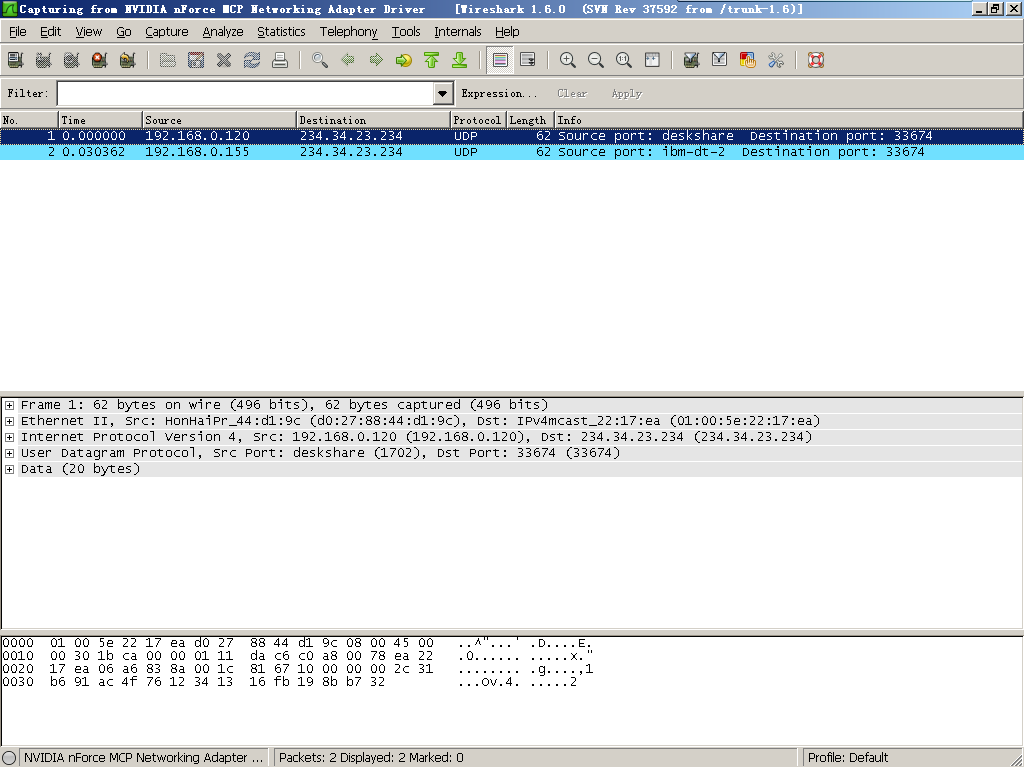The width and height of the screenshot is (1024, 768).
Task: Toggle packet list colorization
Action: [x=500, y=61]
